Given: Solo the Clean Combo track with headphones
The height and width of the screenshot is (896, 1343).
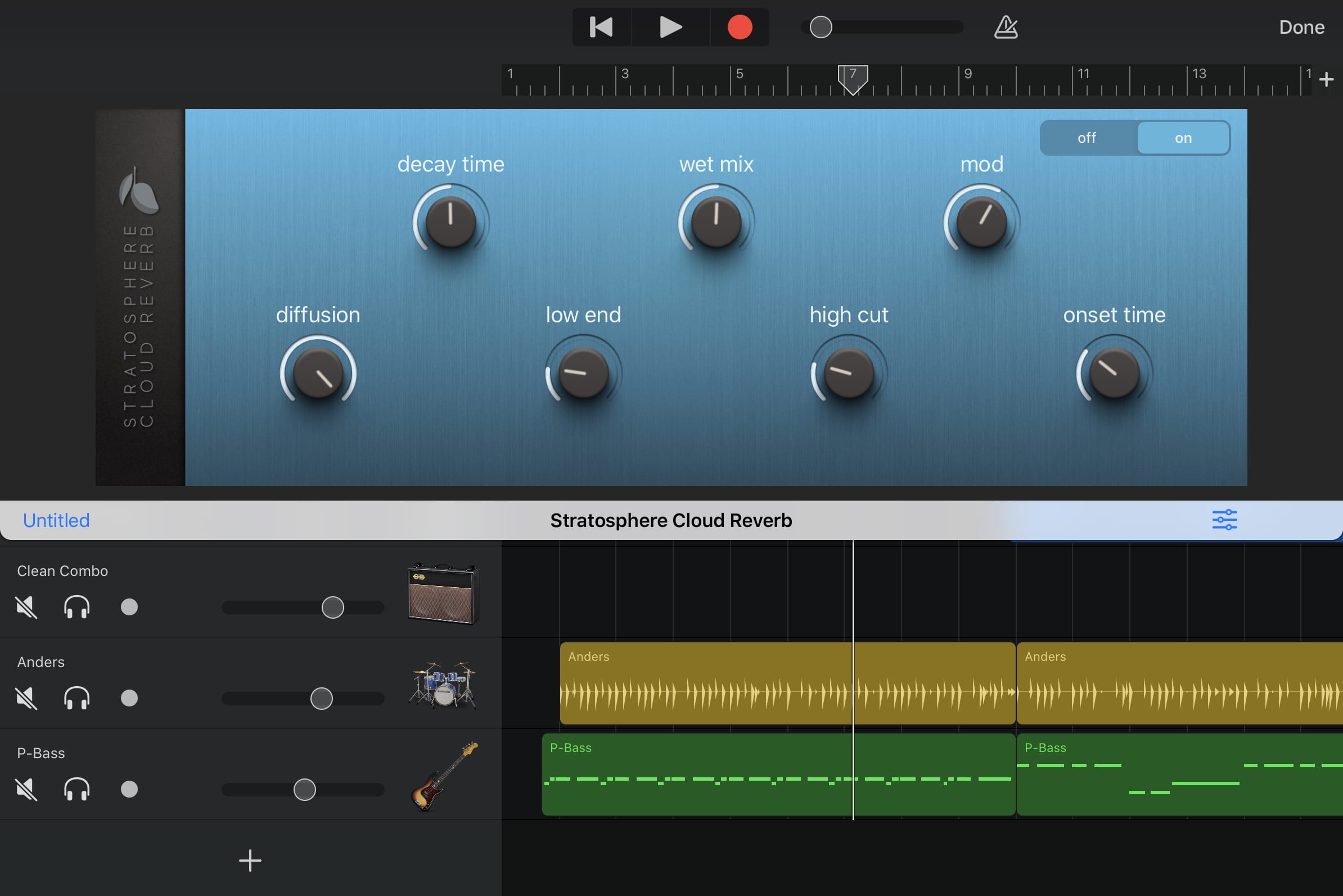Looking at the screenshot, I should click(76, 607).
